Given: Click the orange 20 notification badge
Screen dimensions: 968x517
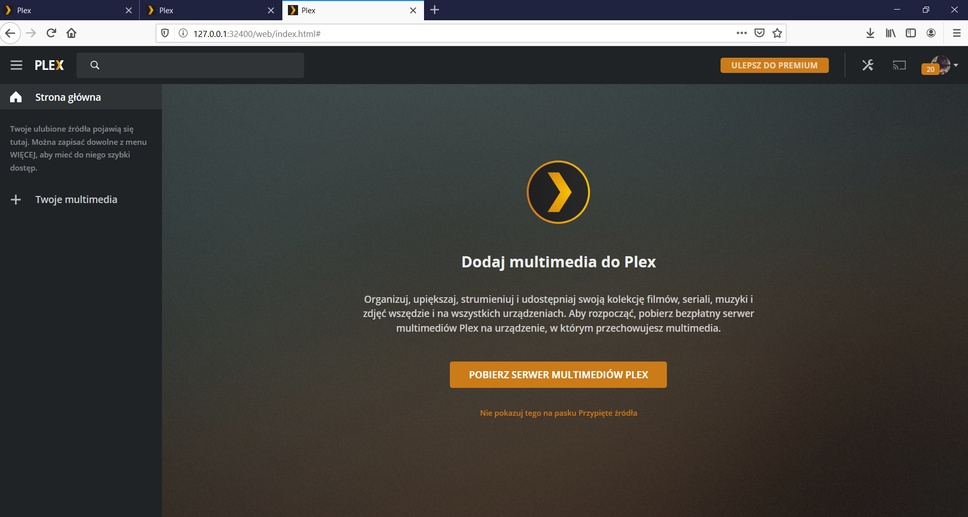Looking at the screenshot, I should pyautogui.click(x=930, y=70).
